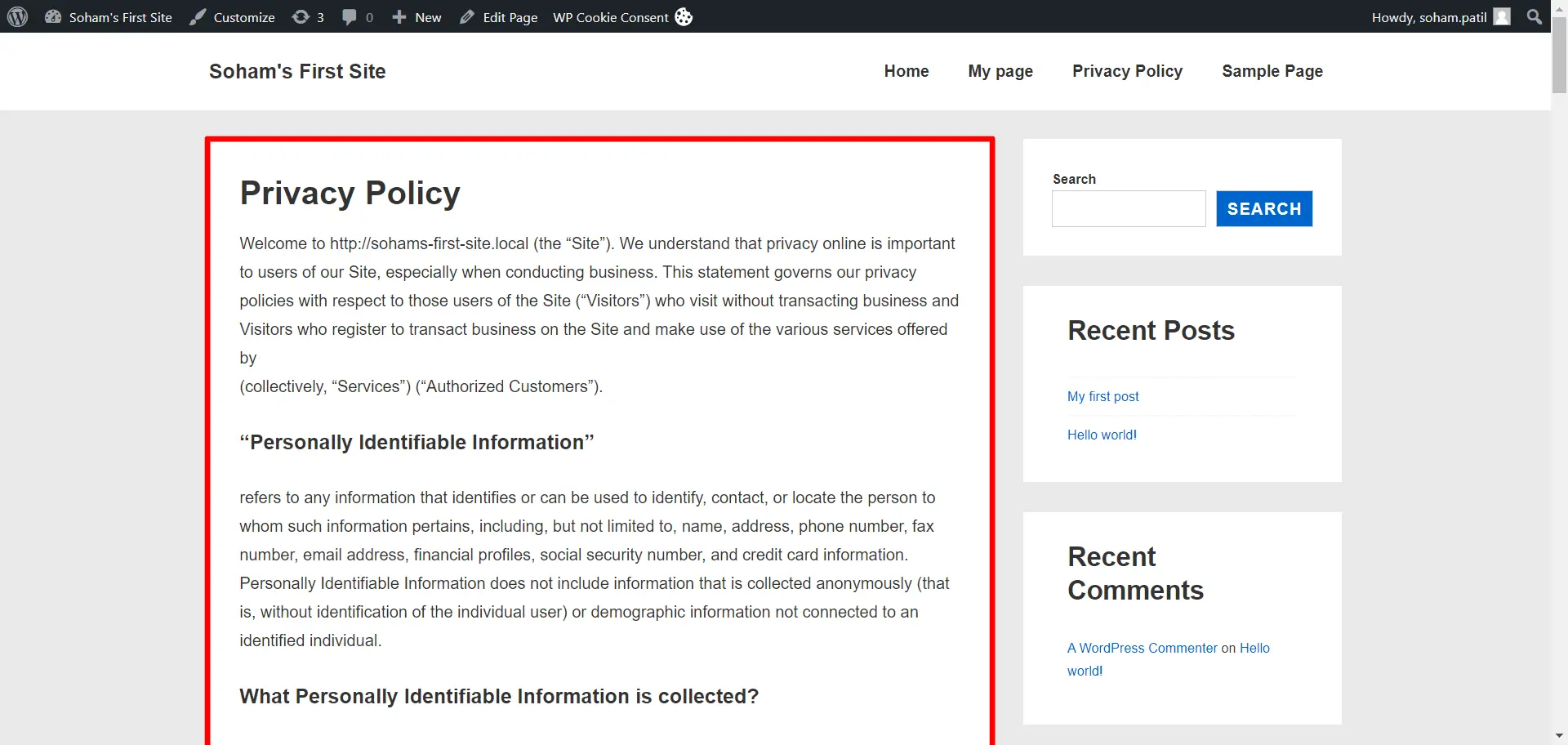This screenshot has height=745, width=1568.
Task: Click inside the Search text field
Action: tap(1129, 208)
